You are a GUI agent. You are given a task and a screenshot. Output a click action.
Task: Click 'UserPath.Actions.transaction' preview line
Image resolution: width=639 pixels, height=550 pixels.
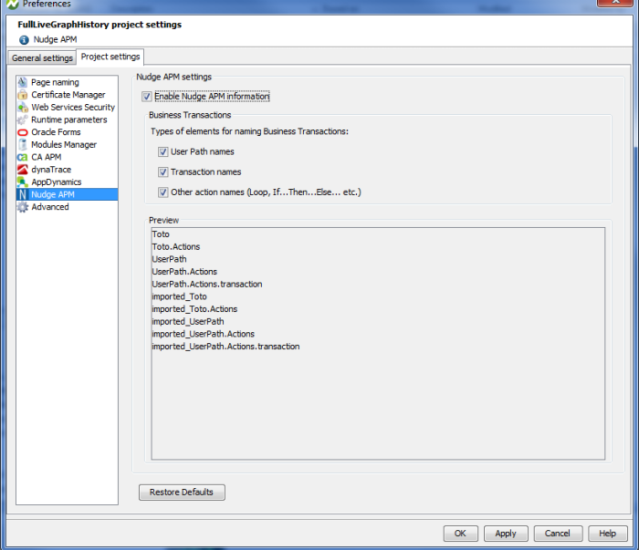[x=207, y=284]
